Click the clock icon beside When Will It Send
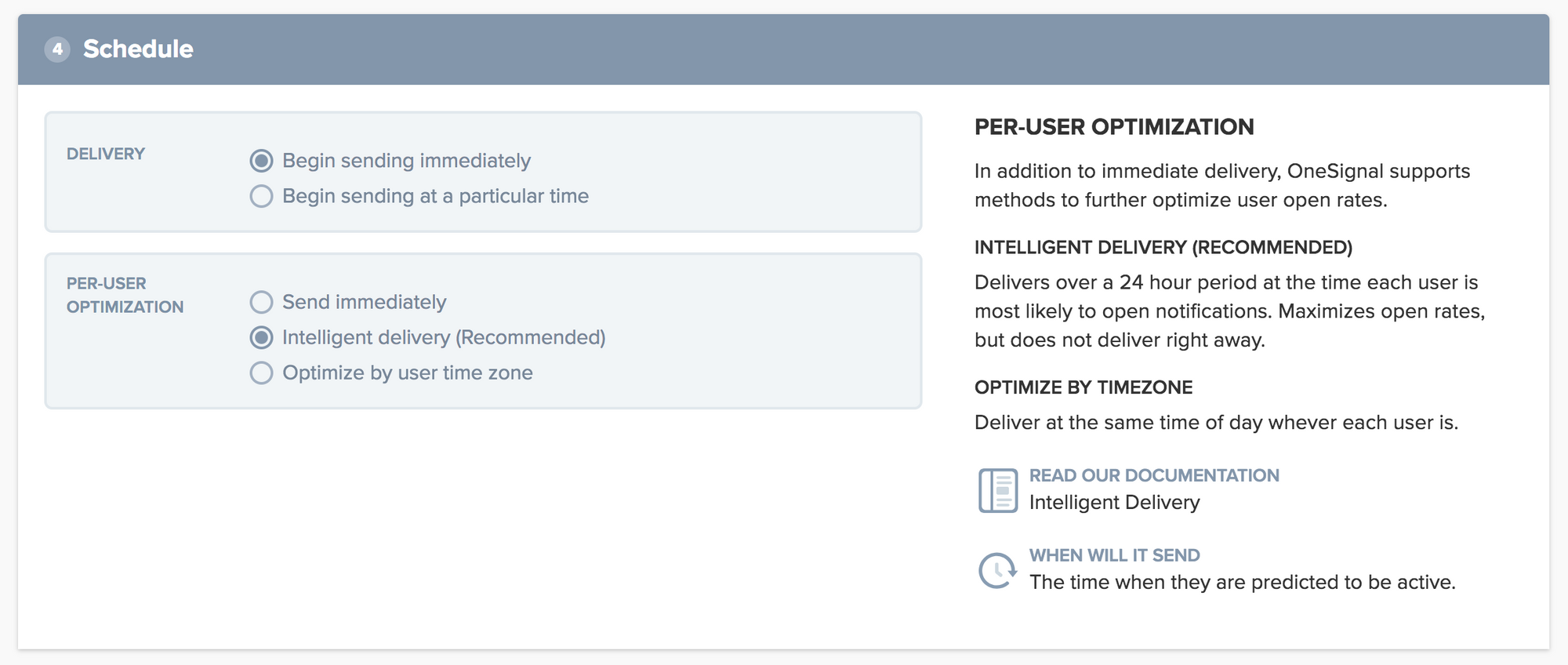The width and height of the screenshot is (1568, 665). (x=997, y=570)
